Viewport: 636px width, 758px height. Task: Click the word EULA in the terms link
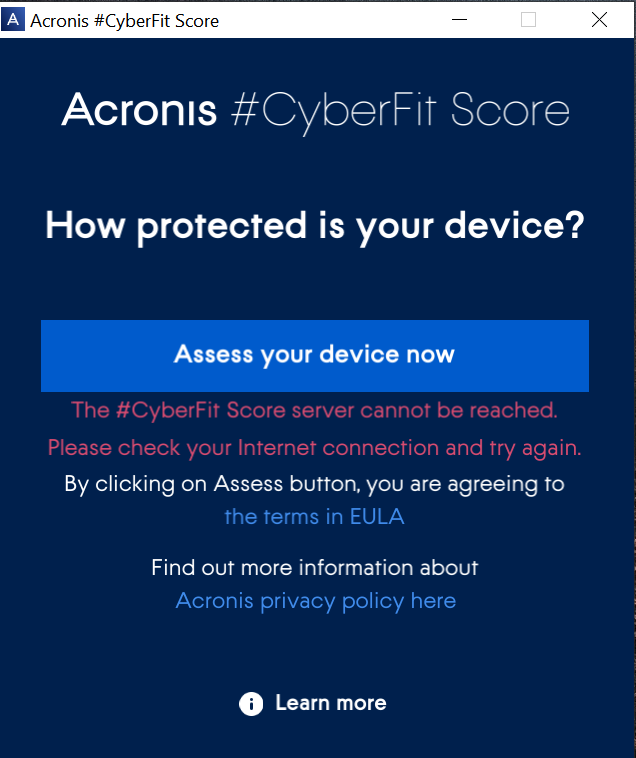(377, 517)
